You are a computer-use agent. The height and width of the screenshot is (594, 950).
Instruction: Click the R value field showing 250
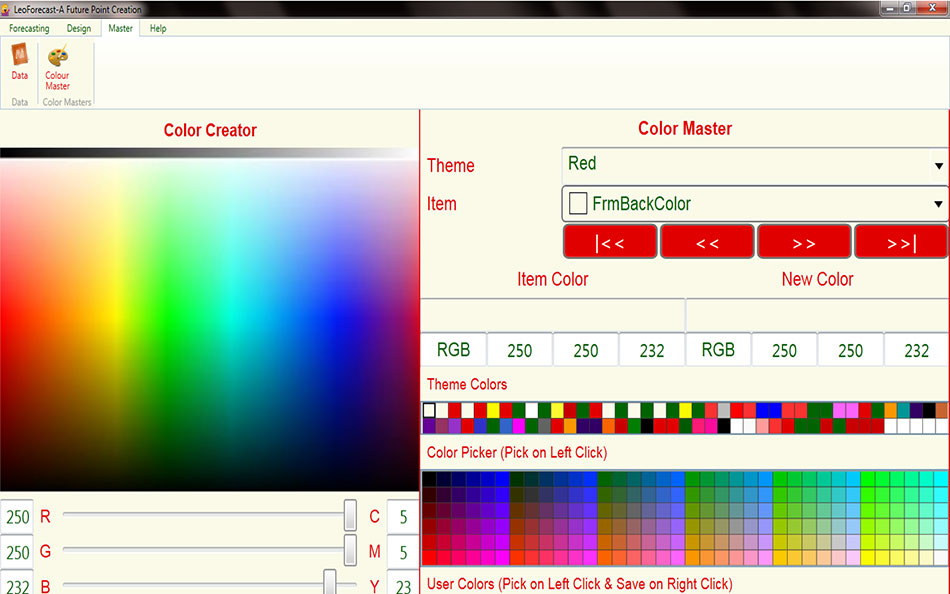(x=18, y=517)
